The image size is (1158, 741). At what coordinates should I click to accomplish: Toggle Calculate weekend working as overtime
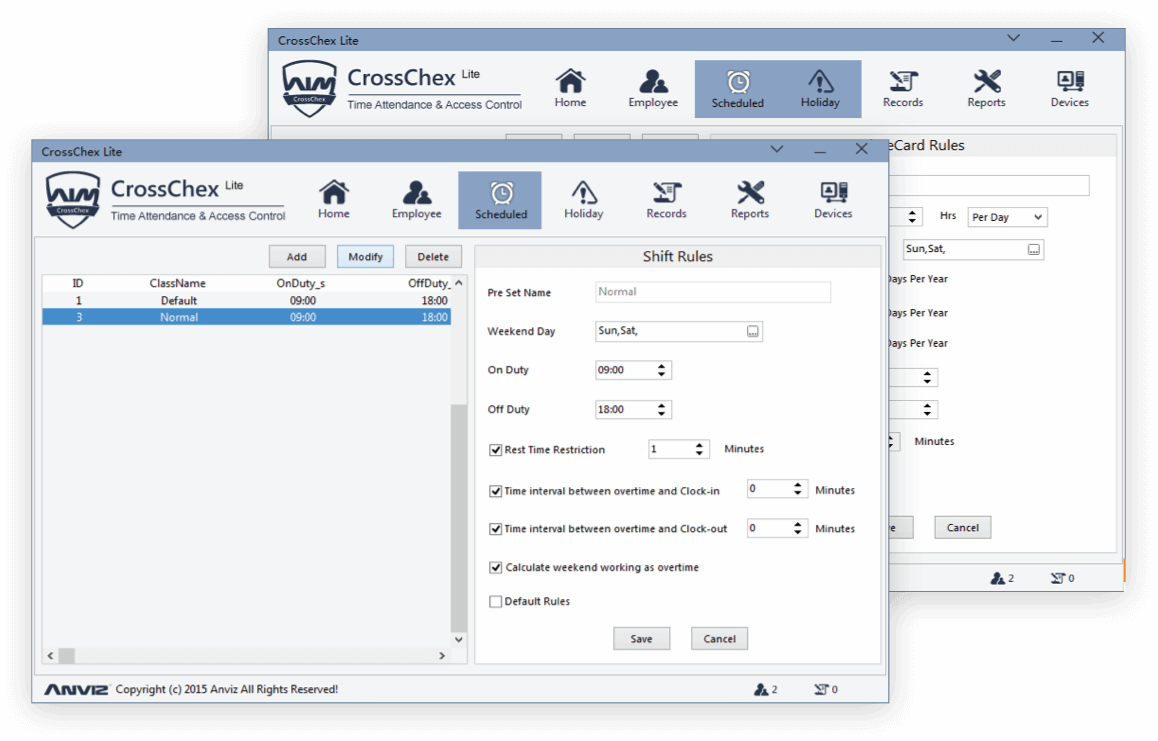[x=495, y=568]
